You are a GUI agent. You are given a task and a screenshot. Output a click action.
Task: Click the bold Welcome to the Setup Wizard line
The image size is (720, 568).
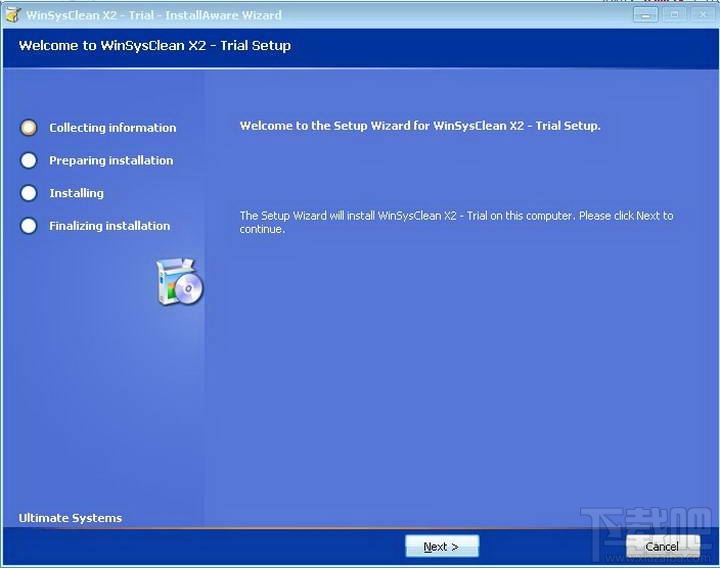coord(420,126)
